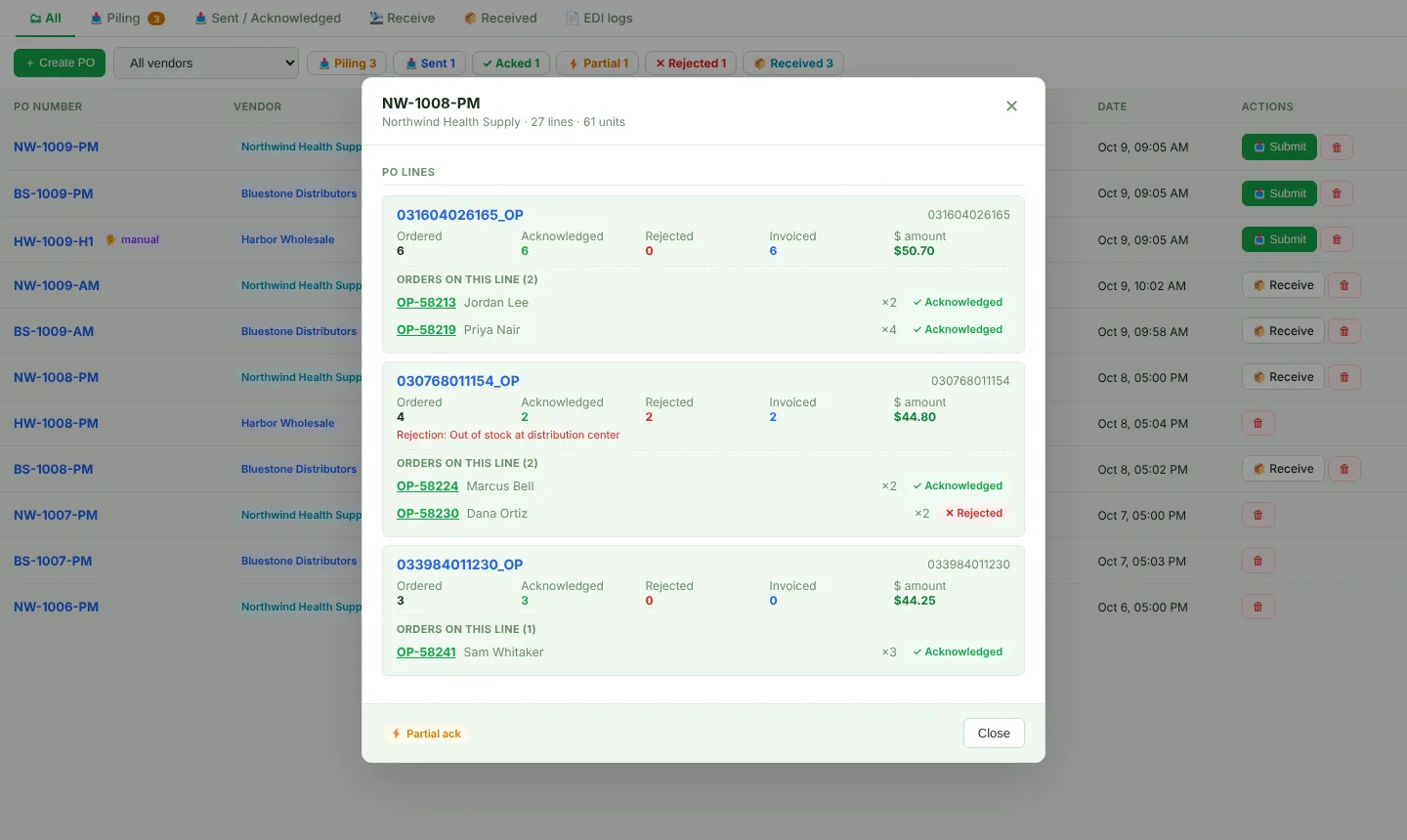Open the Sent / Acknowledged tab

click(268, 18)
